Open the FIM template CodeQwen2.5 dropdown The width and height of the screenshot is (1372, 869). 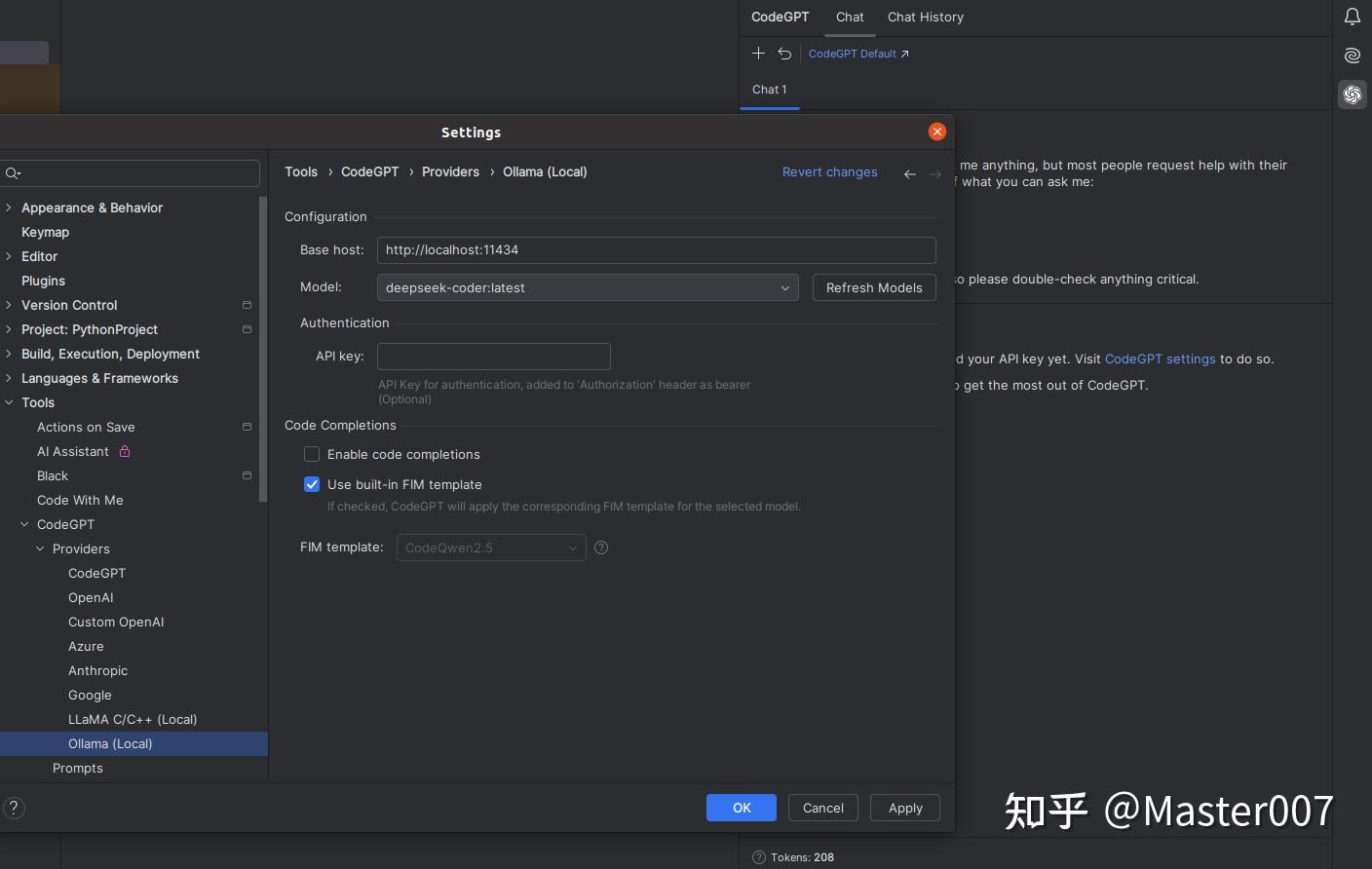(491, 548)
